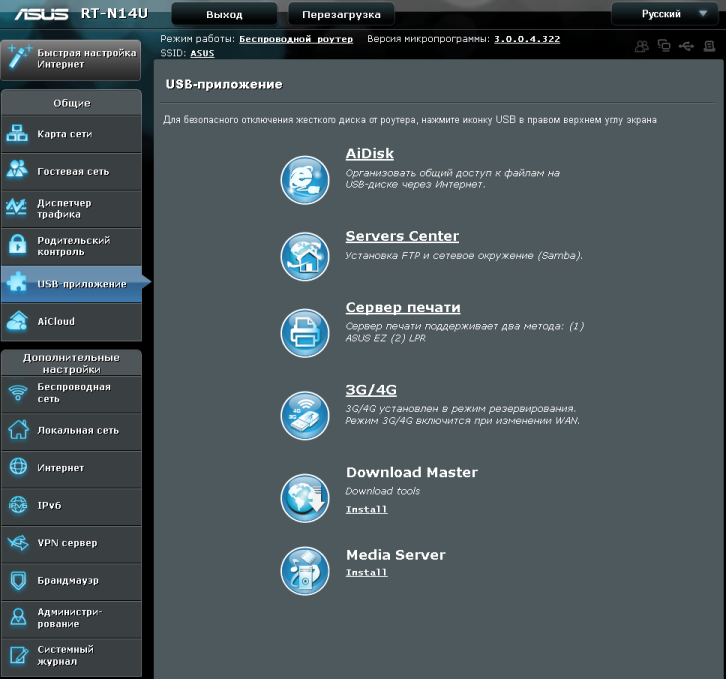Click the USB-приложение page heading
Viewport: 726px width, 679px height.
click(x=224, y=84)
